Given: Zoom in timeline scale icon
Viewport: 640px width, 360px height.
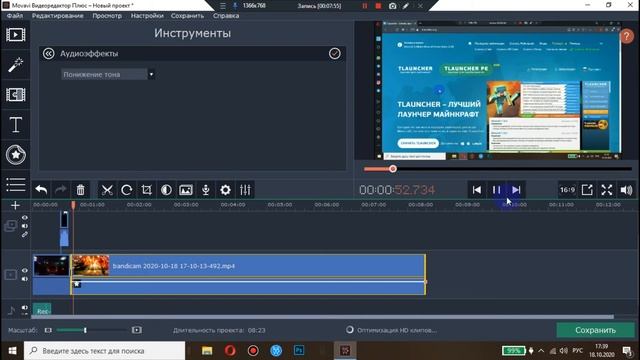Looking at the screenshot, I should tap(137, 330).
